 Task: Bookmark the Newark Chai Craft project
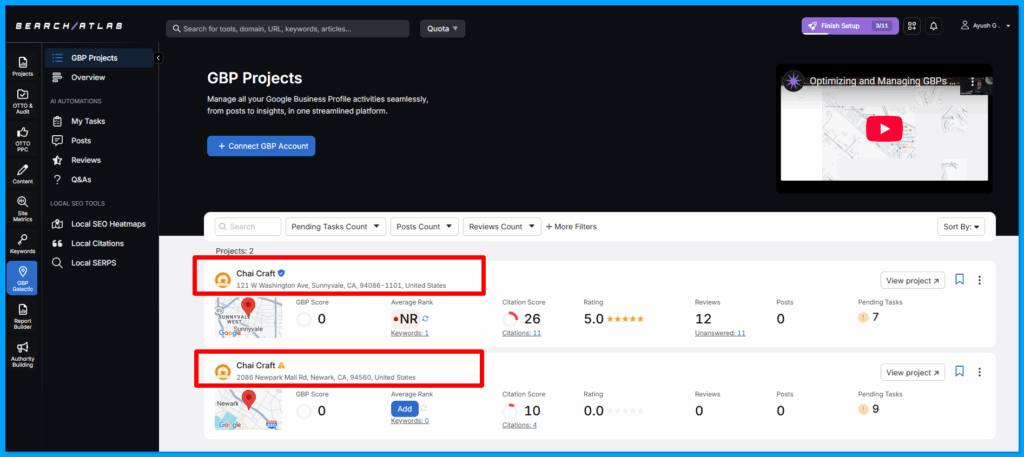(959, 371)
